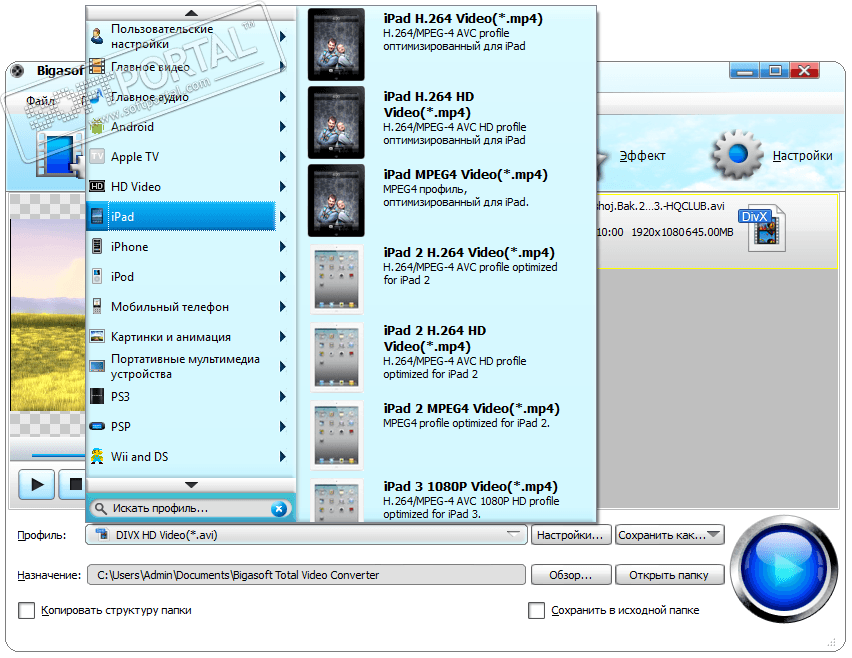Expand the Wii and DS submenu arrow
Screen dimensions: 852x658
tap(283, 456)
